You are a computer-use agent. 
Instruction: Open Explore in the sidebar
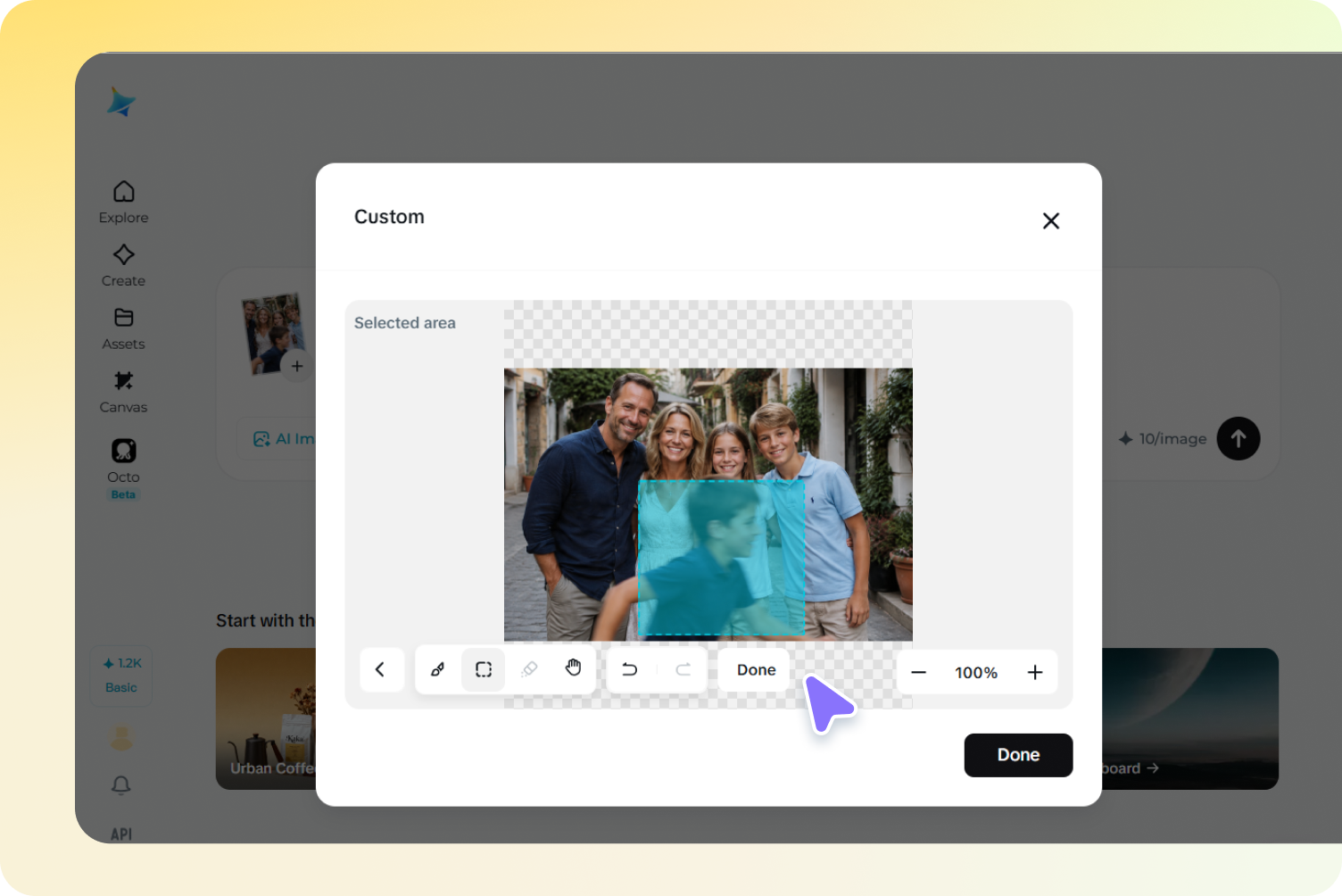[124, 203]
